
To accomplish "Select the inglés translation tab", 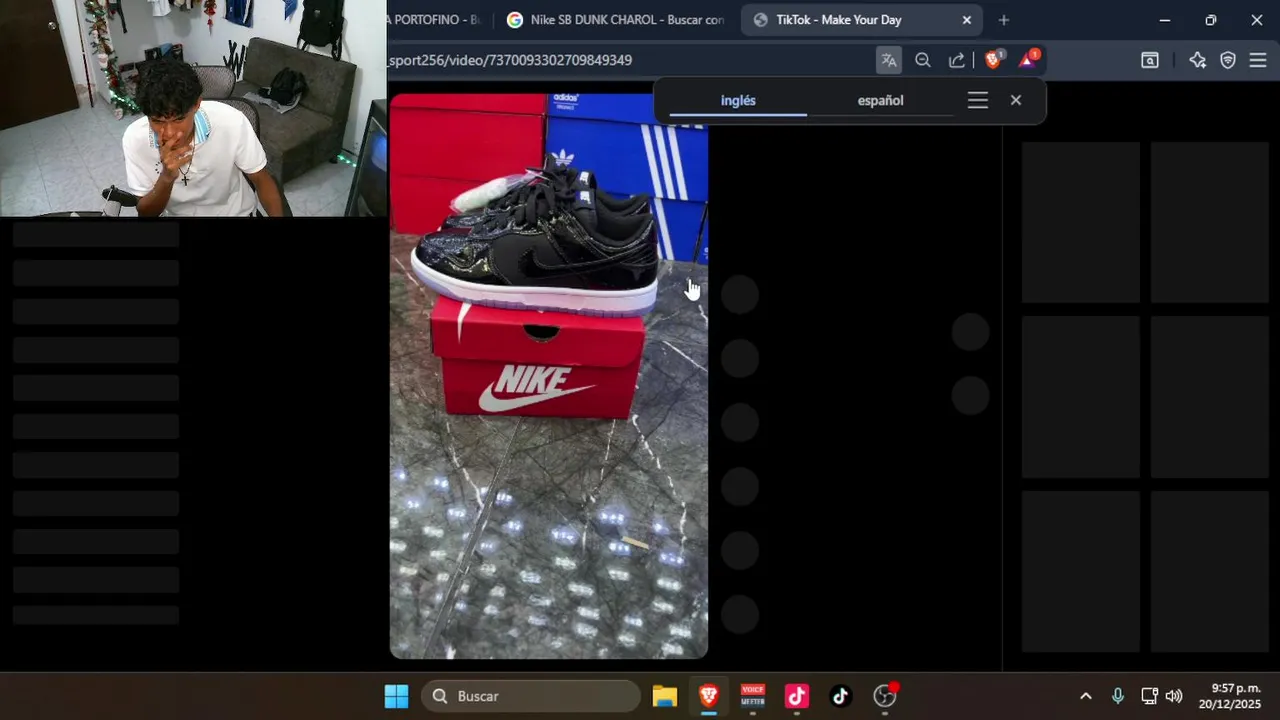I will (x=738, y=101).
